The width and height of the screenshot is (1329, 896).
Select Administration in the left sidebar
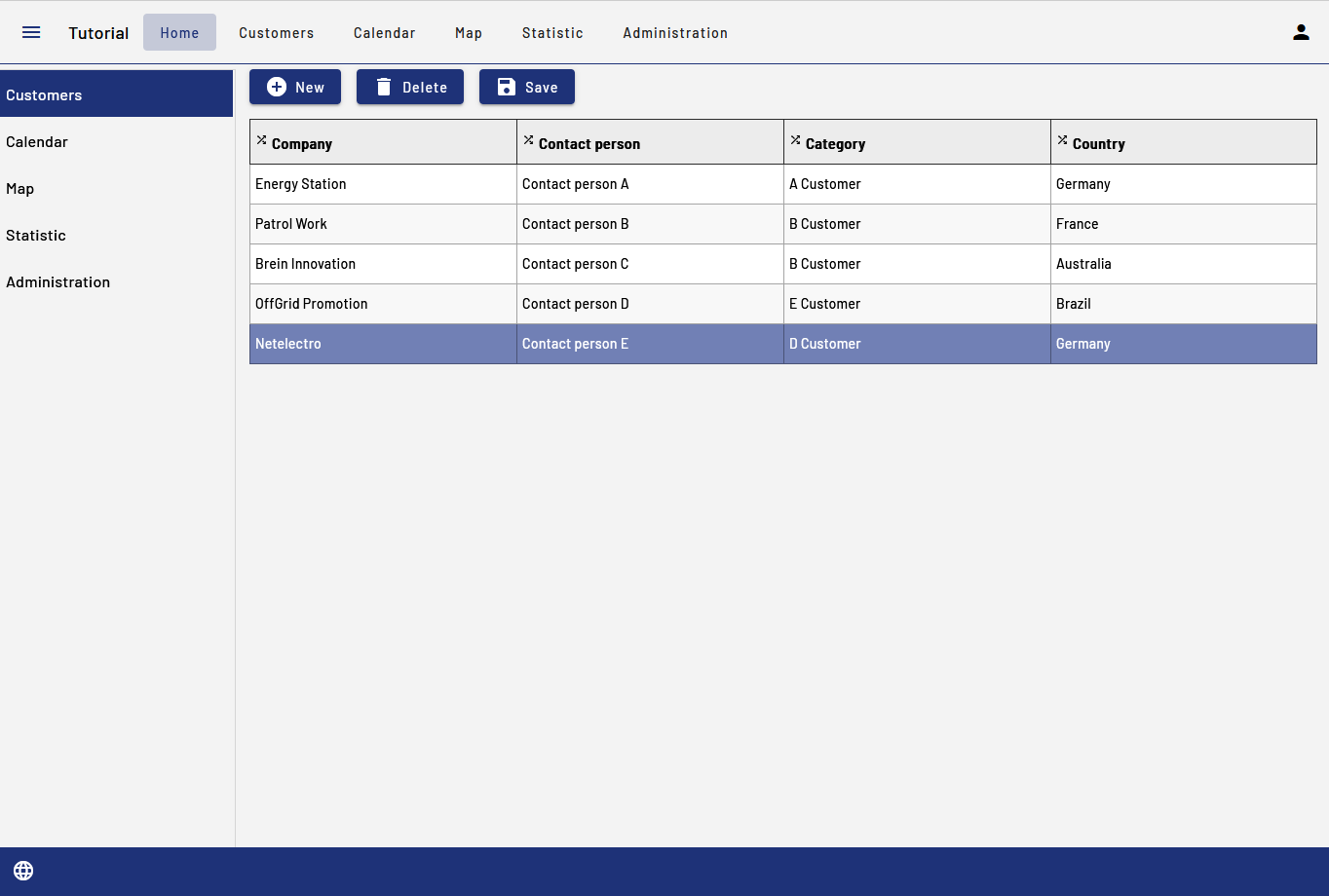coord(58,282)
